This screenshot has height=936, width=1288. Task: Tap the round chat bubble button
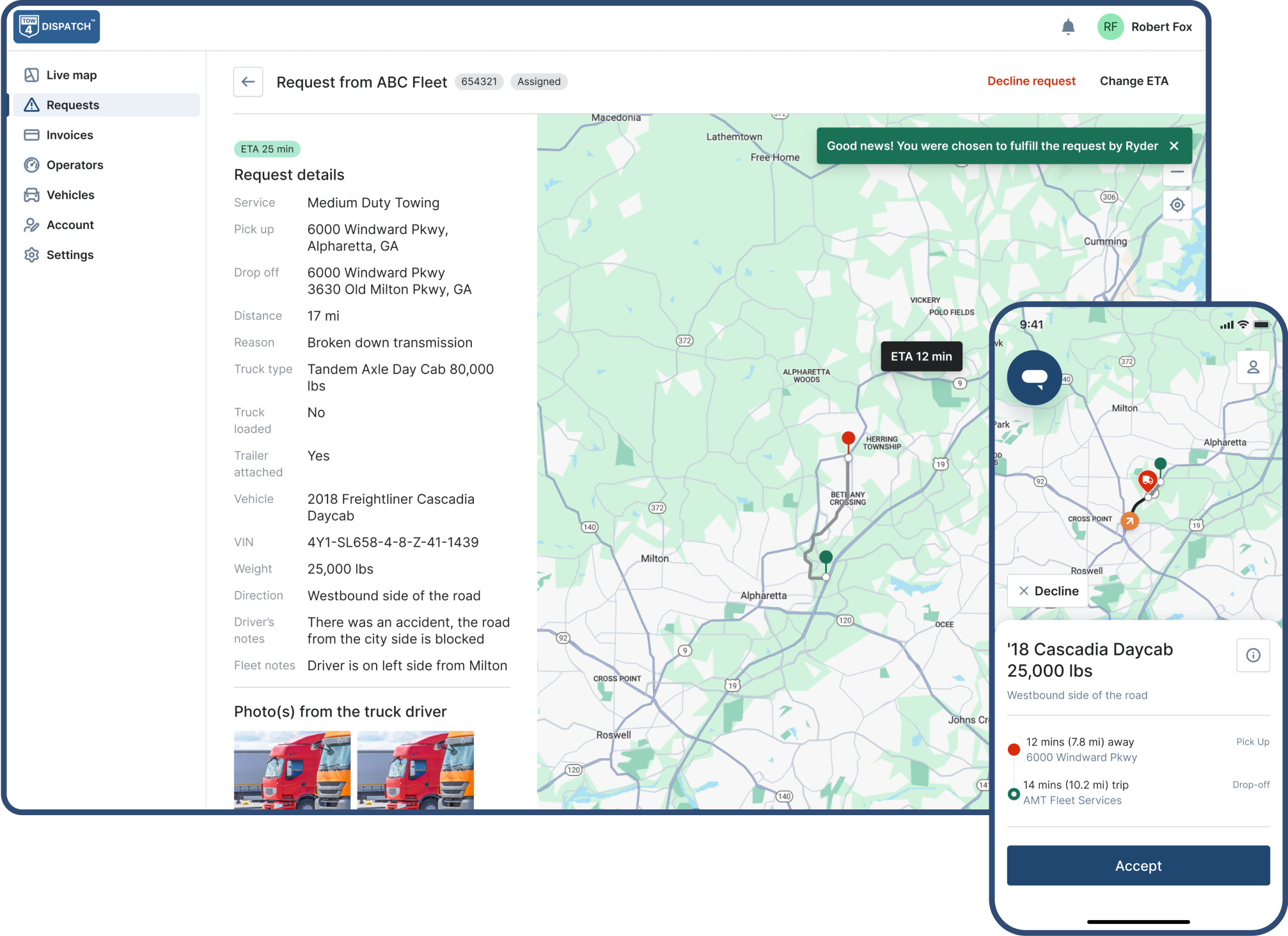[1034, 377]
